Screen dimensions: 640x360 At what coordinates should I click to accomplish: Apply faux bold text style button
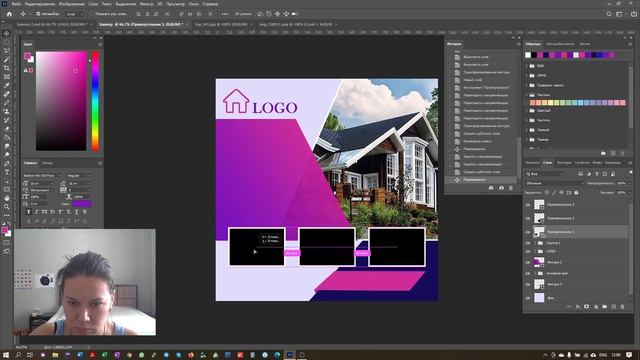[29, 212]
